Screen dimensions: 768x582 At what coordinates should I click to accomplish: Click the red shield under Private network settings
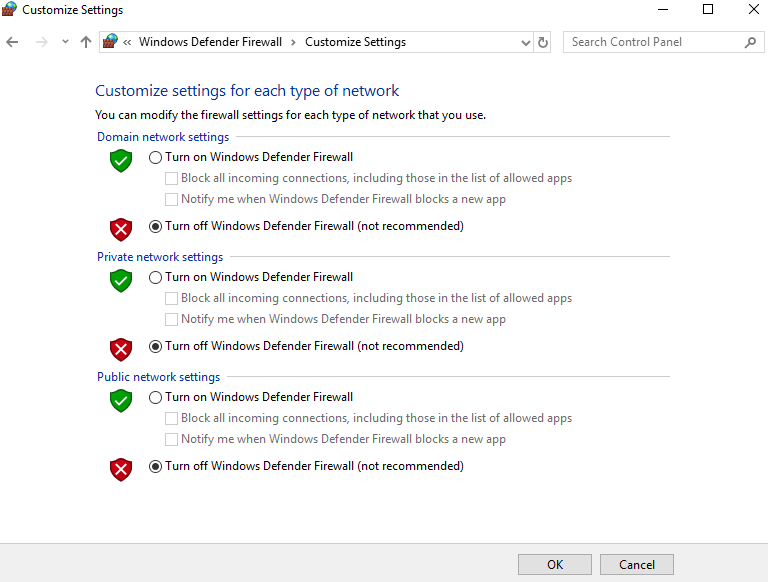coord(121,349)
